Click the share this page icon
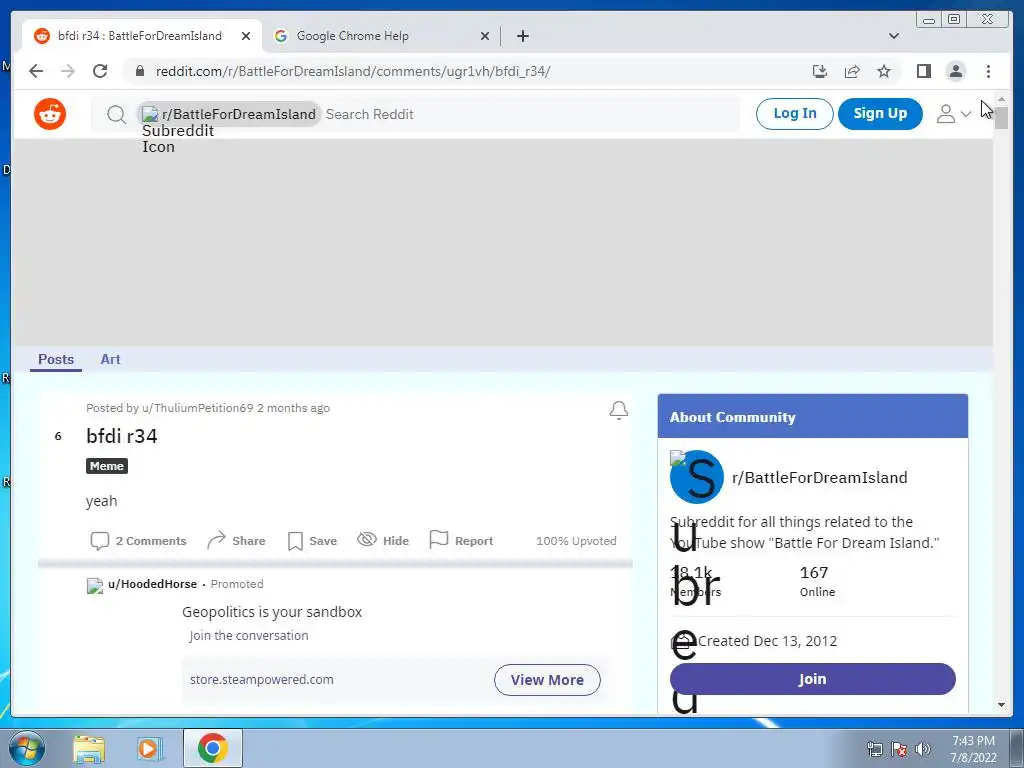Viewport: 1024px width, 768px height. click(852, 71)
